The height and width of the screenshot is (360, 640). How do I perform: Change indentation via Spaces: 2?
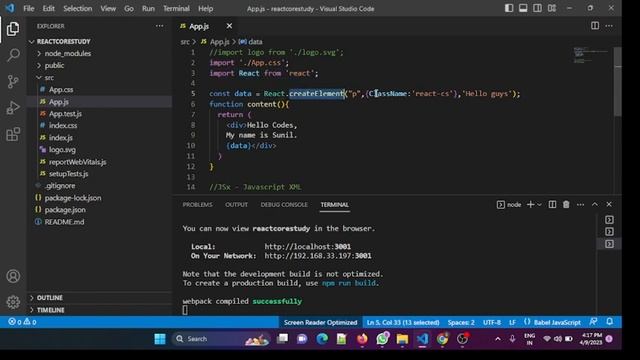(x=461, y=322)
